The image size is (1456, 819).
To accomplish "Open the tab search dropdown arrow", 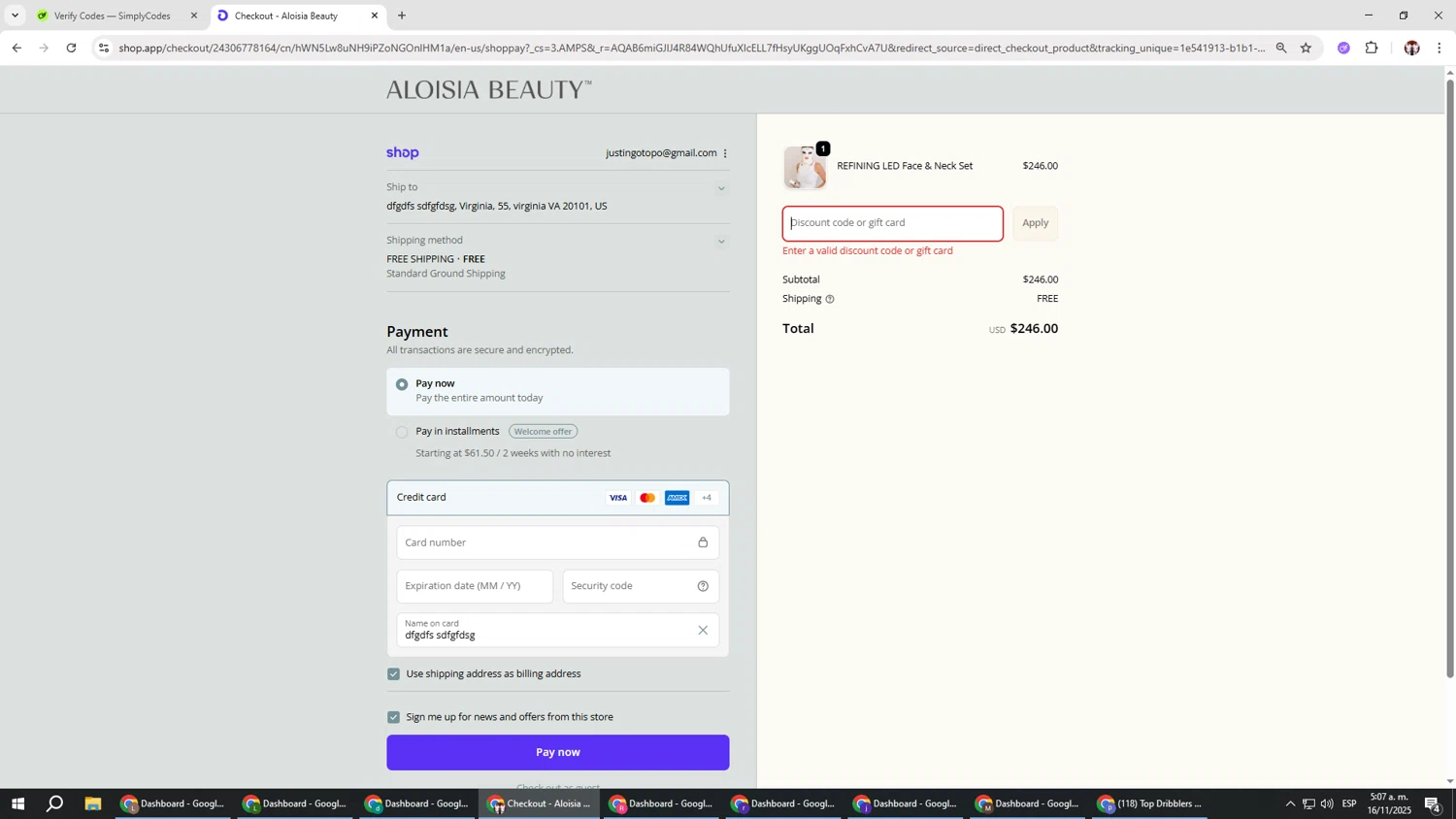I will click(15, 16).
